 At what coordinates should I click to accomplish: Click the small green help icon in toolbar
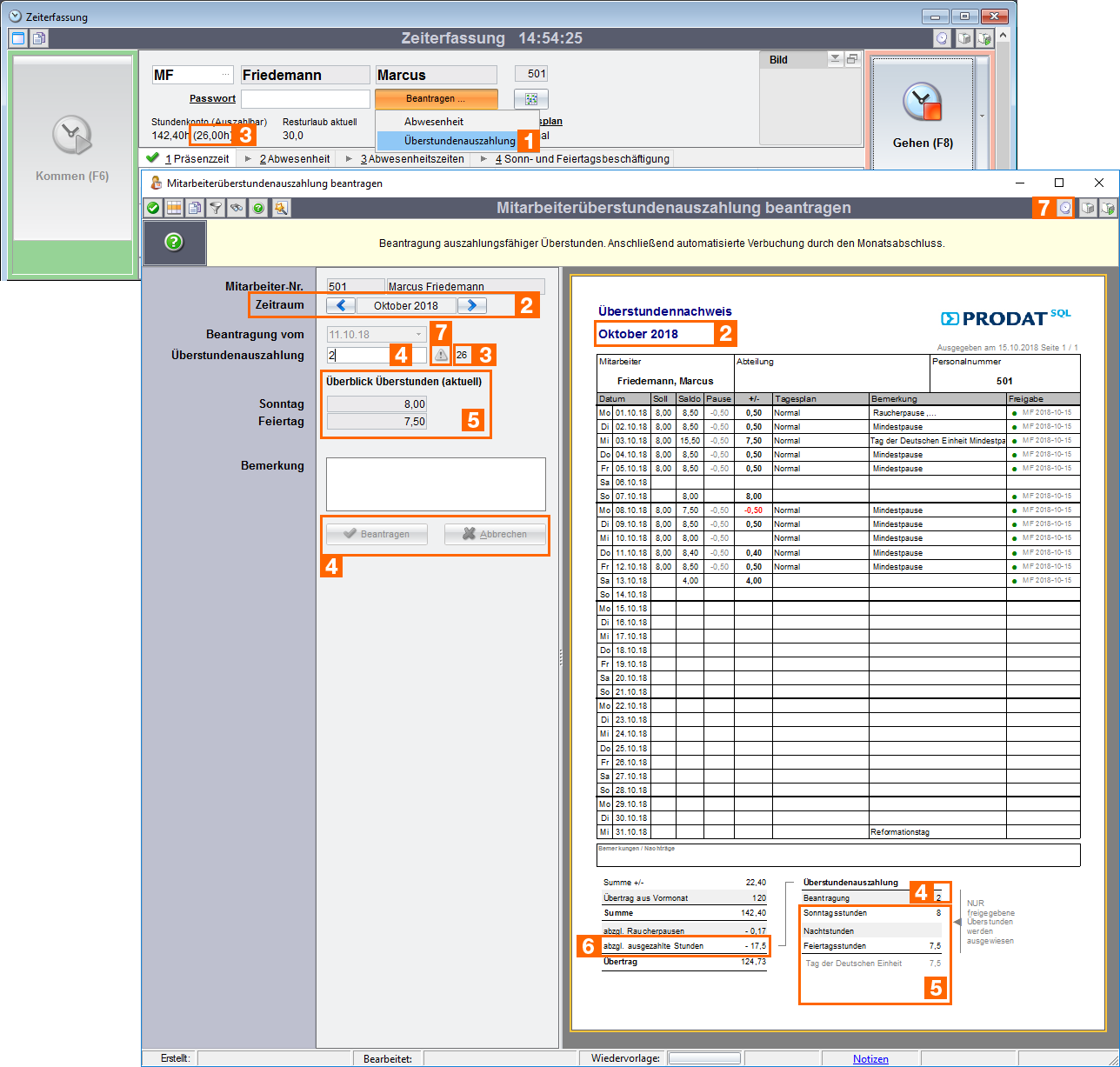pos(258,208)
